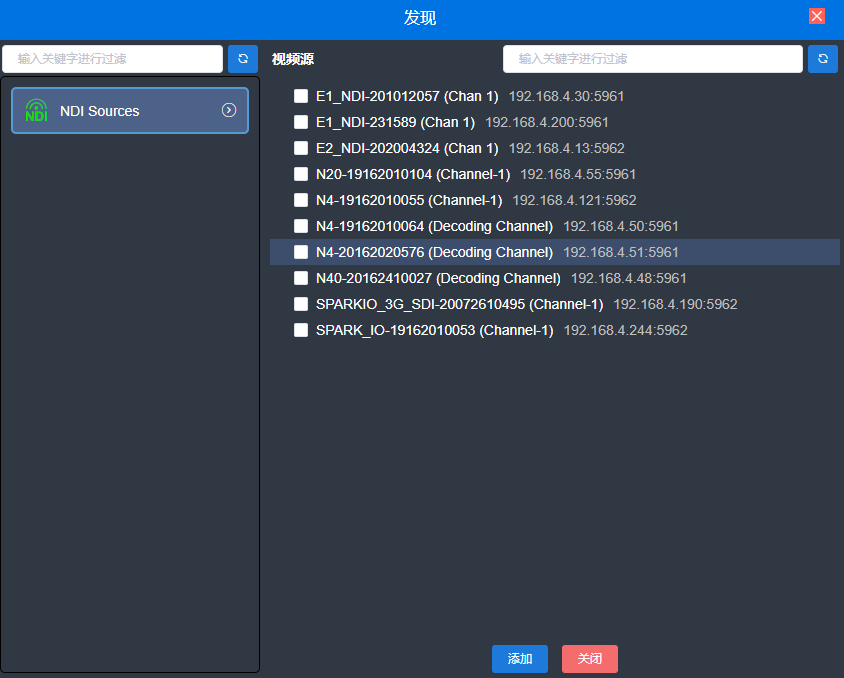Enable SPARKIO_3G_SDI-20072610495 (Channel-1) checkbox
This screenshot has height=678, width=844.
(301, 304)
